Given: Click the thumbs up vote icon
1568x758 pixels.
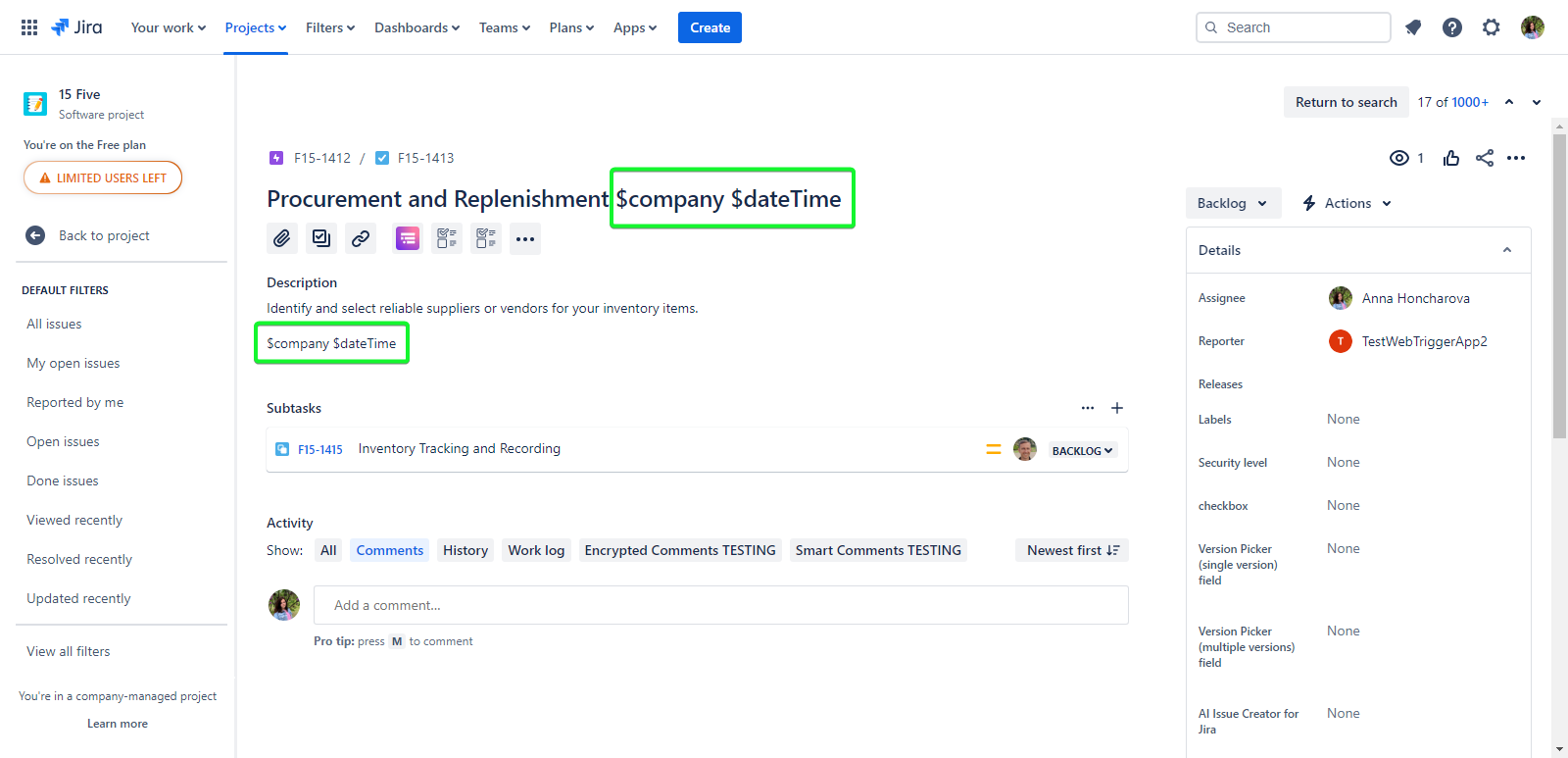Looking at the screenshot, I should tap(1451, 158).
